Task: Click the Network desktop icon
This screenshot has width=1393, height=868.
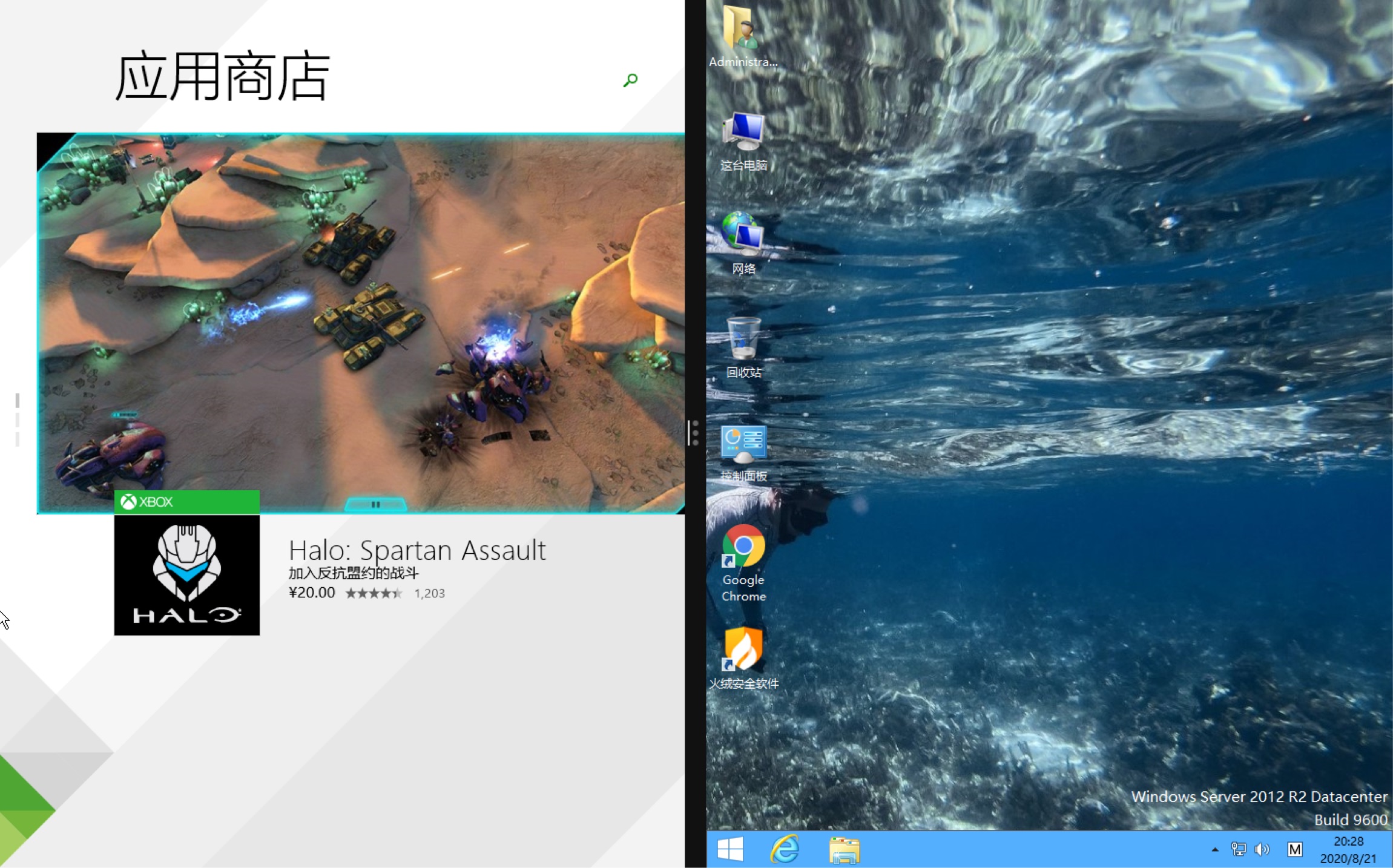Action: [x=744, y=240]
